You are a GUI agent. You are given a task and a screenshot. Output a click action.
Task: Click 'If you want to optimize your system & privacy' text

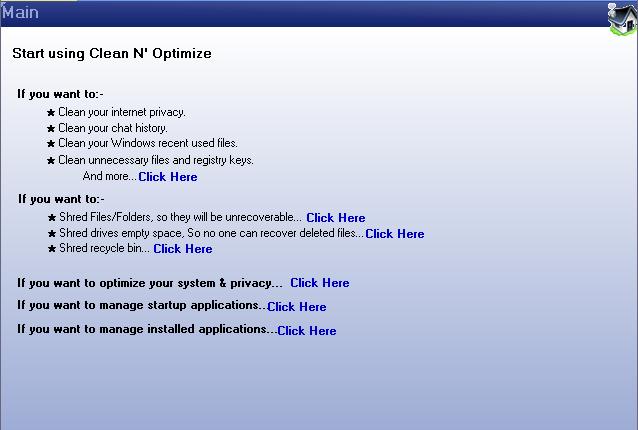[x=149, y=283]
